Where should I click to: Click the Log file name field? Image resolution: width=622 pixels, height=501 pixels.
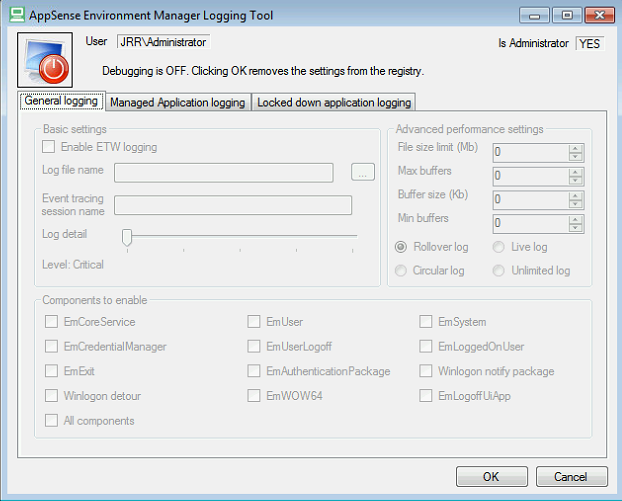click(224, 173)
